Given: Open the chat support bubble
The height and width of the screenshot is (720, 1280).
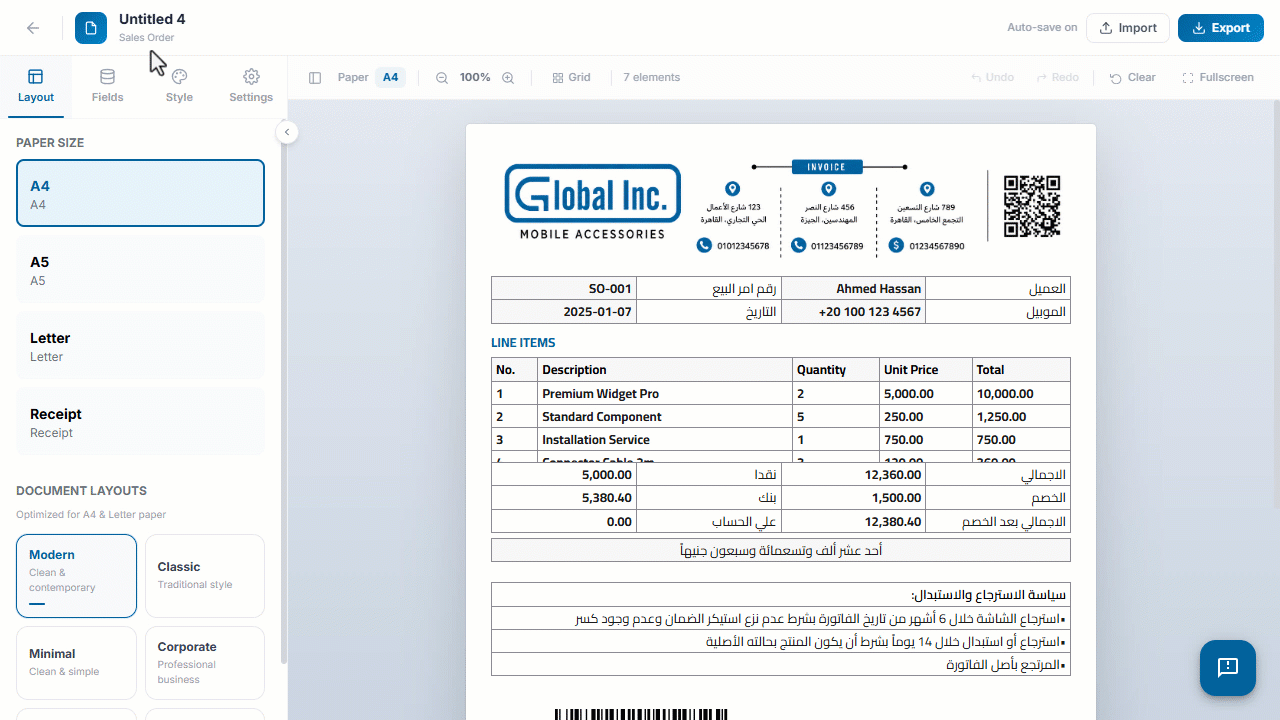Looking at the screenshot, I should point(1228,668).
